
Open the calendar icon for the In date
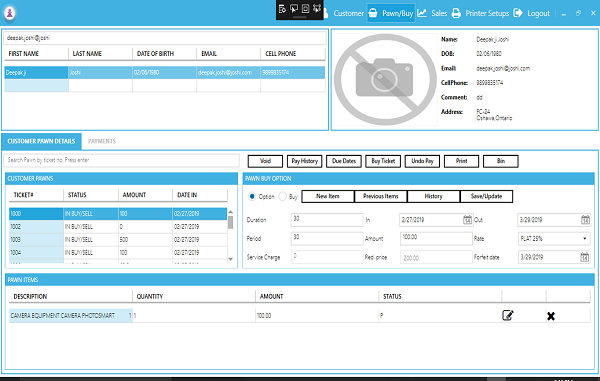(467, 220)
